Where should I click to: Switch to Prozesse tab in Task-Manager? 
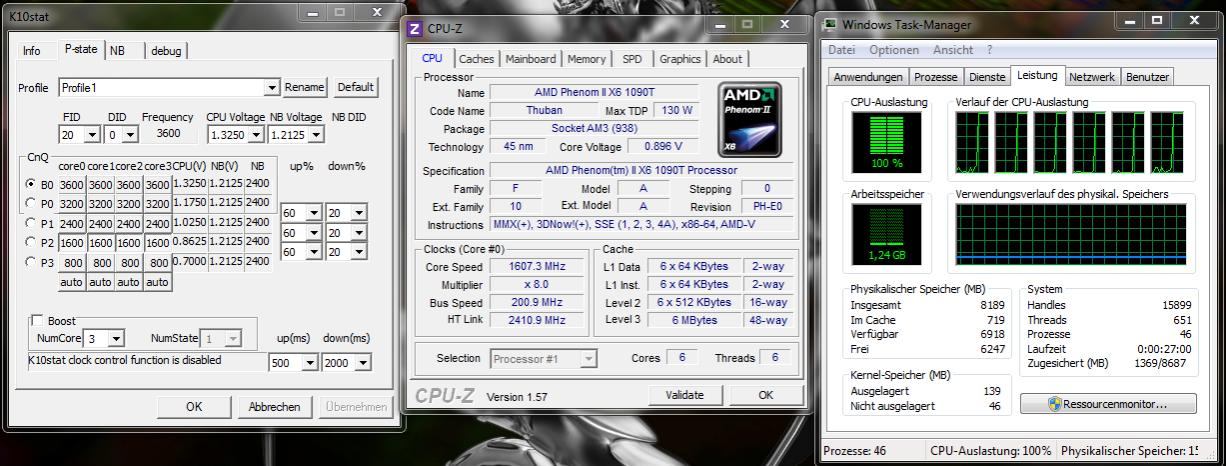(x=935, y=77)
